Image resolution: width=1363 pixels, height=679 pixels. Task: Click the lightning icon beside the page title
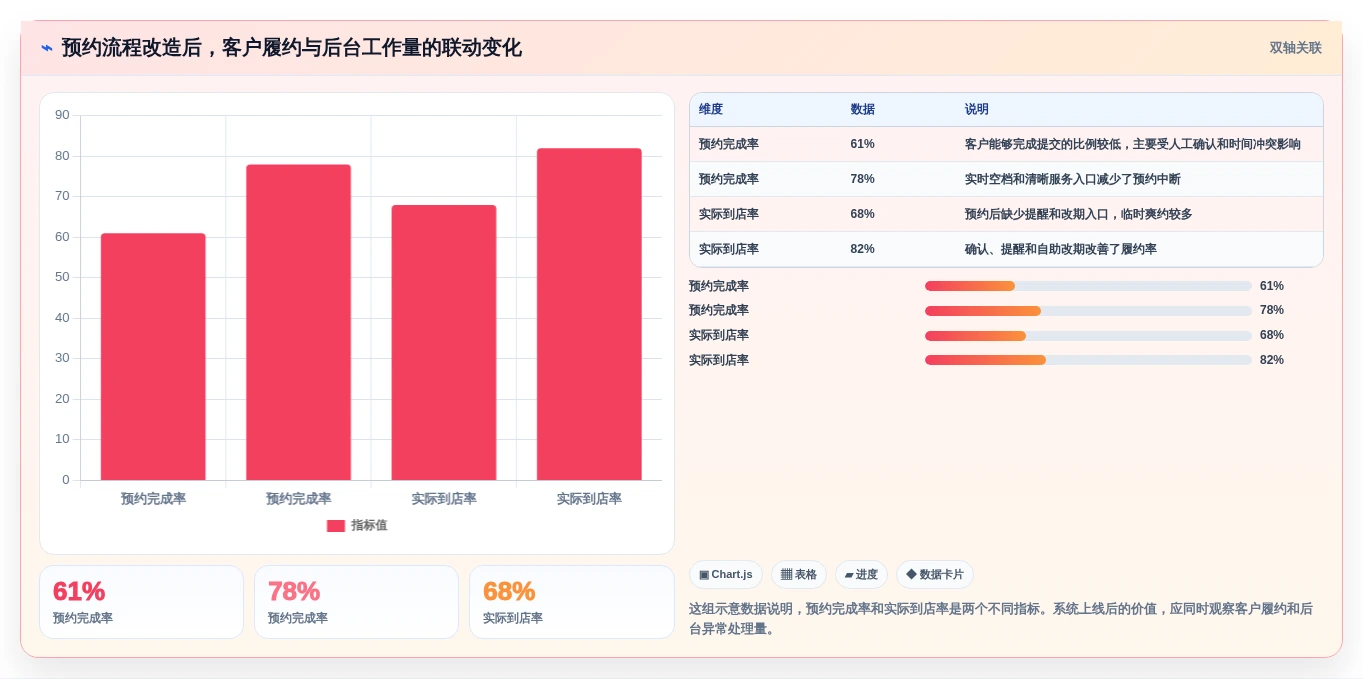point(47,48)
